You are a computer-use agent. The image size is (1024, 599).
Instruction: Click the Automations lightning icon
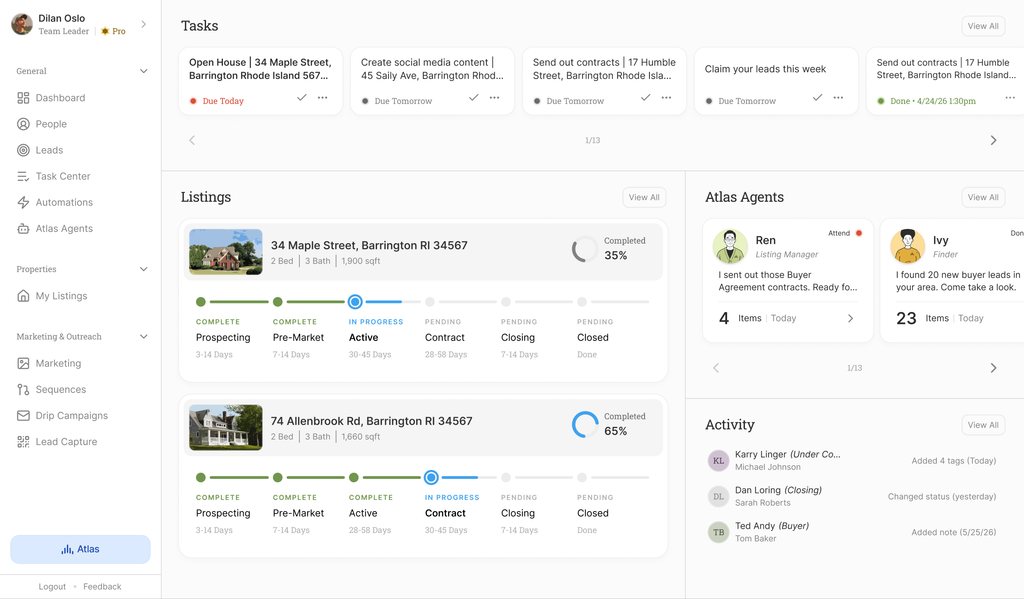pyautogui.click(x=24, y=202)
